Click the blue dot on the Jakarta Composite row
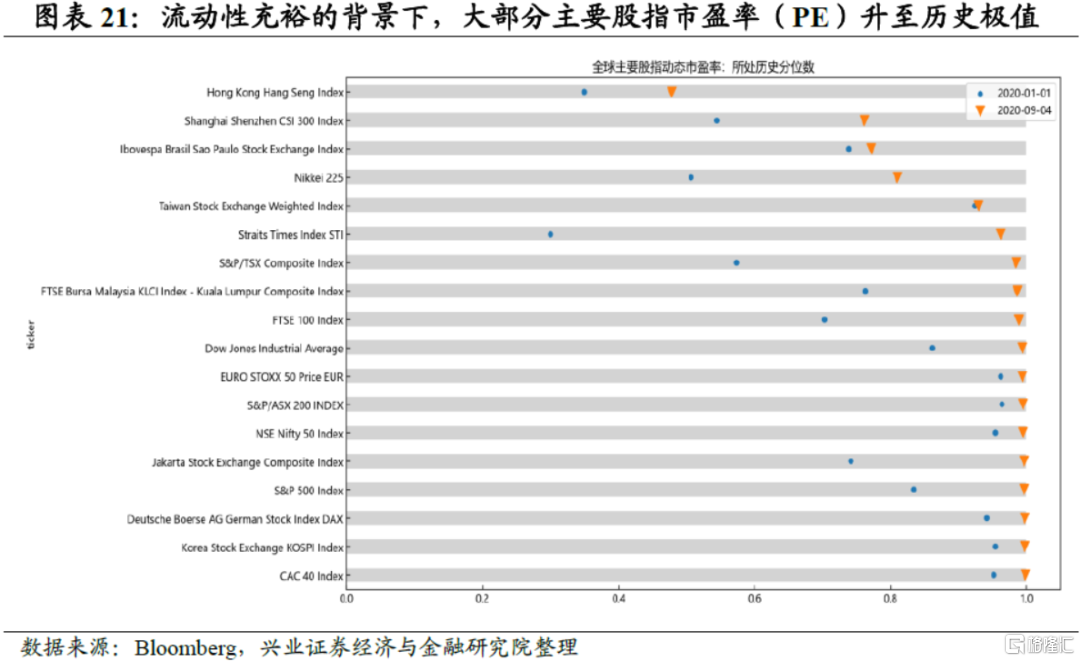 [851, 461]
